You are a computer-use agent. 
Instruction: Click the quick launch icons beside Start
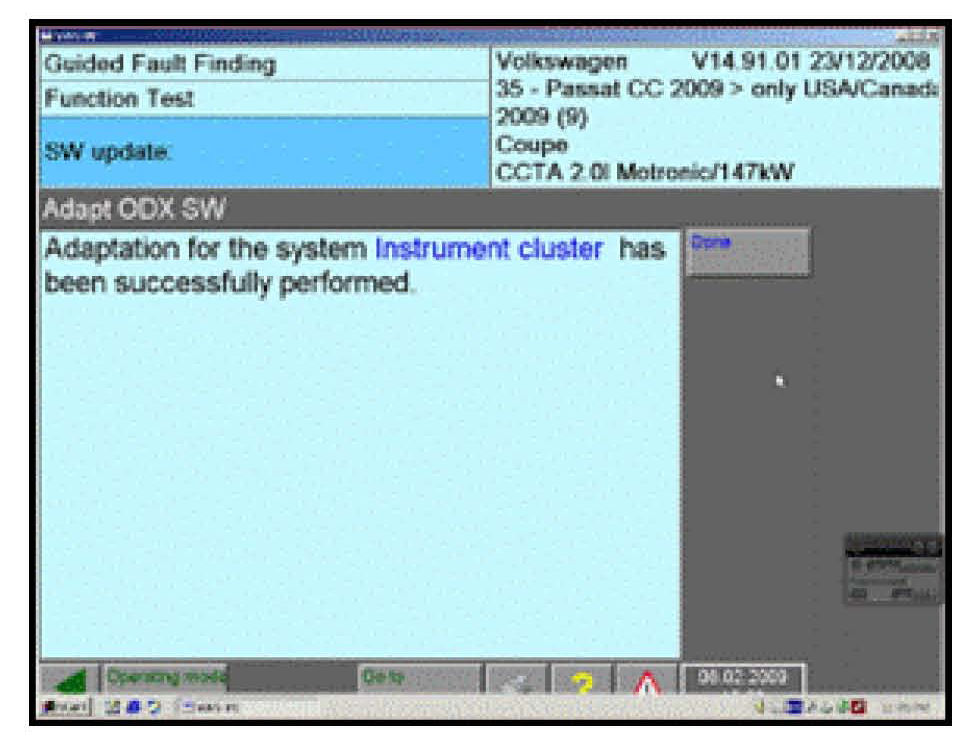point(124,708)
